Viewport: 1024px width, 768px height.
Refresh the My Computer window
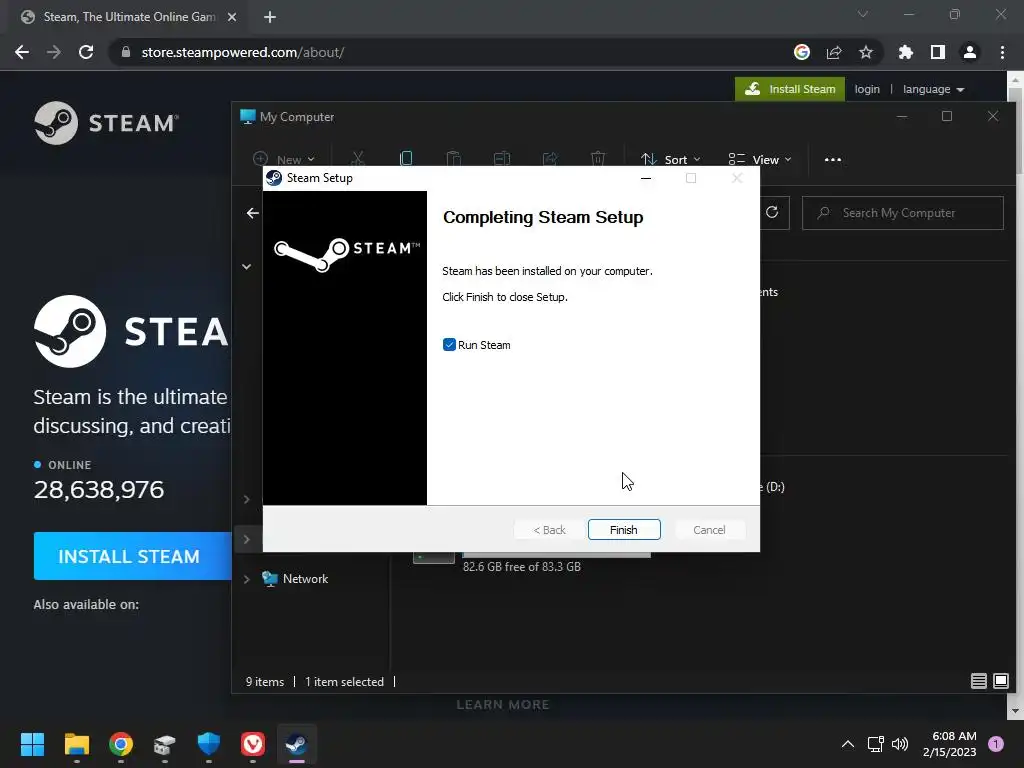pos(772,212)
